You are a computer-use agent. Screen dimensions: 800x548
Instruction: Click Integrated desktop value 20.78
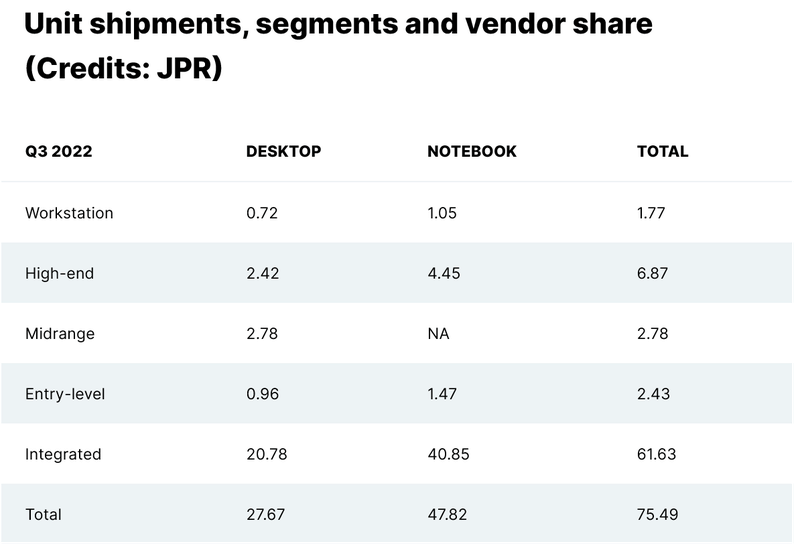click(x=266, y=454)
